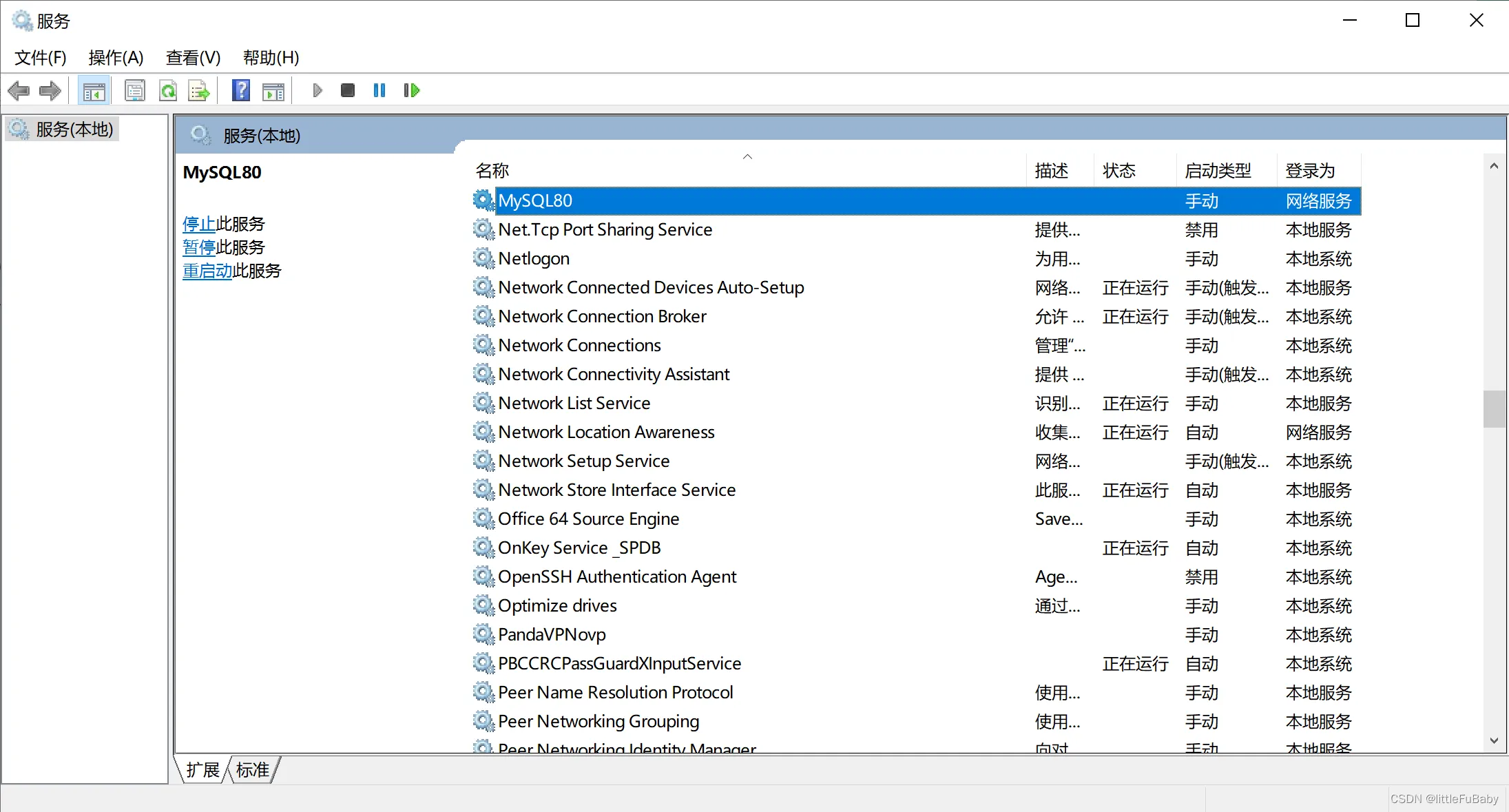This screenshot has height=812, width=1509.
Task: Click the Export List toolbar icon
Action: (199, 90)
